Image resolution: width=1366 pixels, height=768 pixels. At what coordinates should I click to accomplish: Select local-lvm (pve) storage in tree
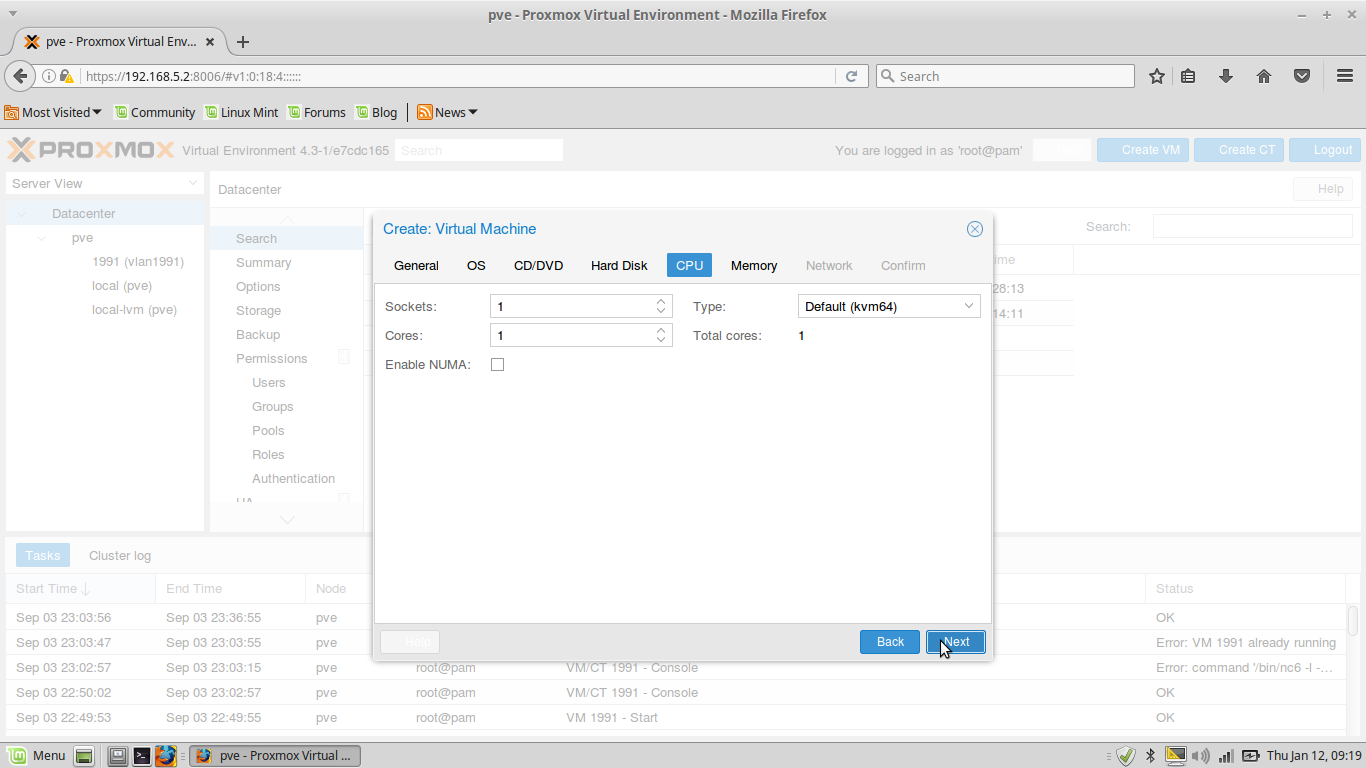pyautogui.click(x=134, y=310)
